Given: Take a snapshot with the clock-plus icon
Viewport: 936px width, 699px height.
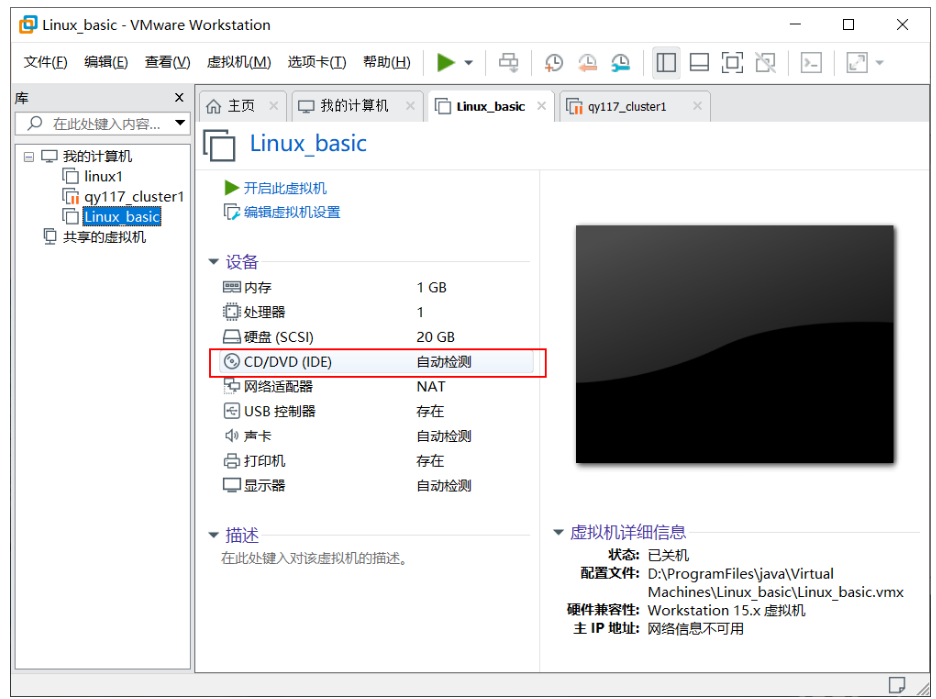Looking at the screenshot, I should 553,62.
